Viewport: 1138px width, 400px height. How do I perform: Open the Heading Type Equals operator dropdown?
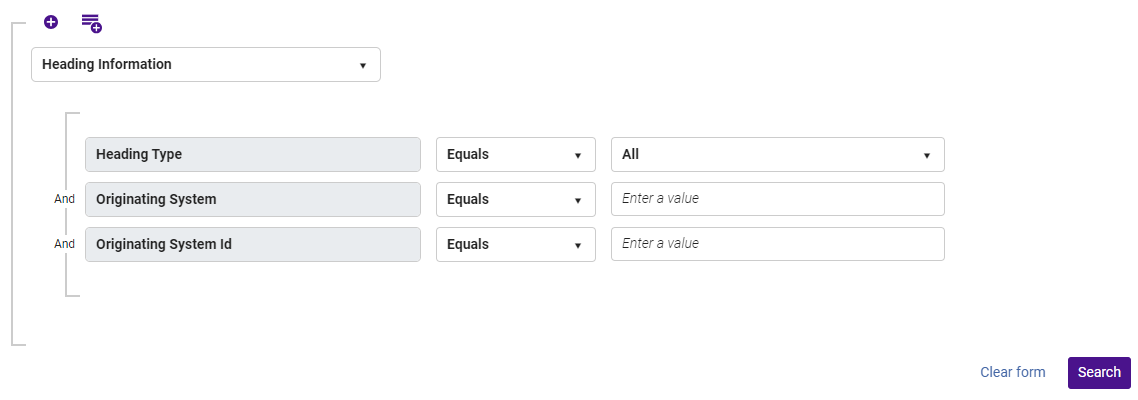coord(515,155)
